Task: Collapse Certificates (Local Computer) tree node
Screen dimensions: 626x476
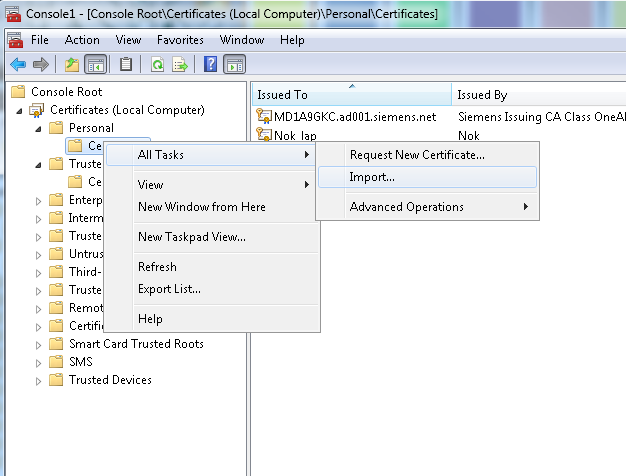Action: (22, 110)
